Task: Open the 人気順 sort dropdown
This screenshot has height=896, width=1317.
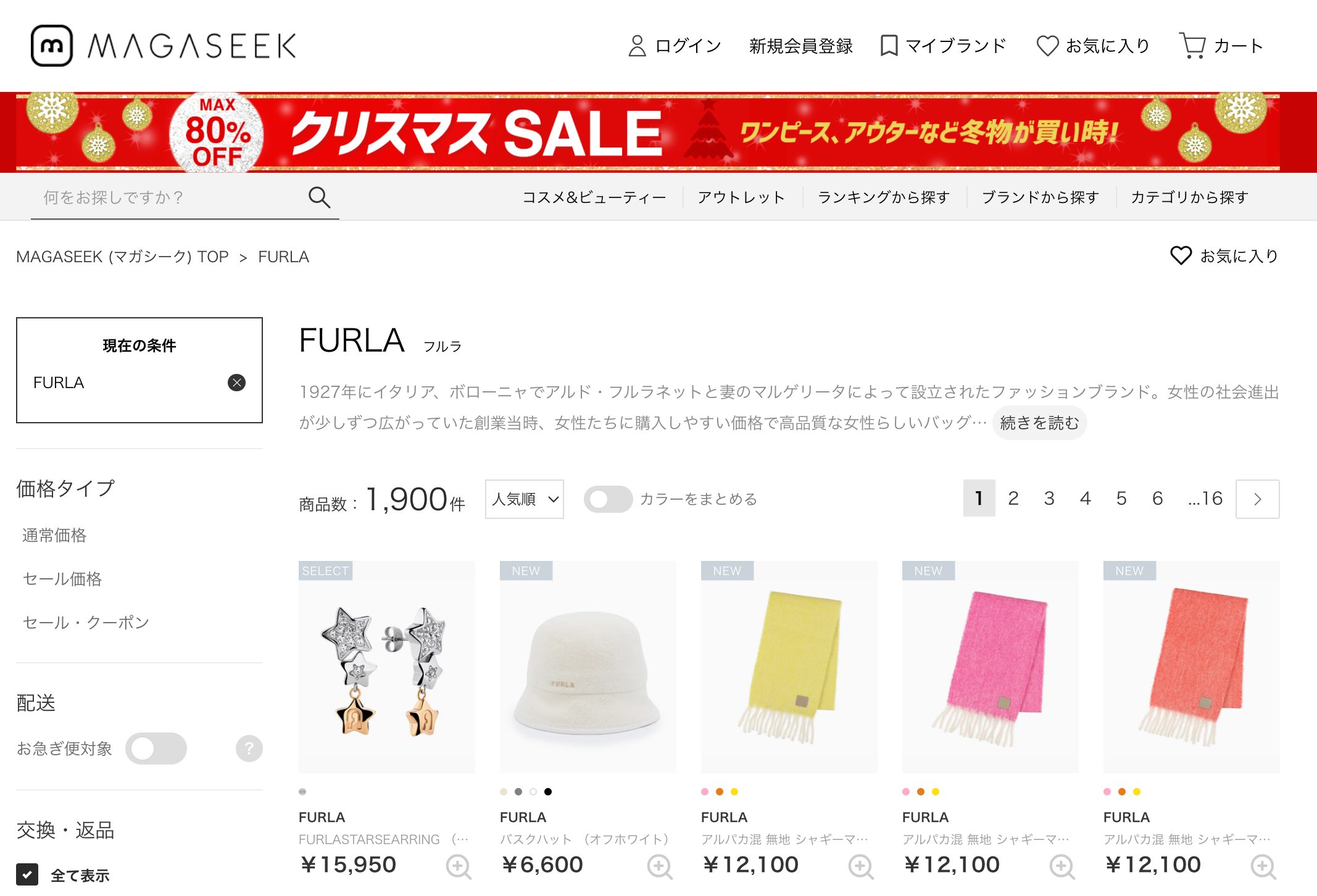Action: click(x=525, y=499)
